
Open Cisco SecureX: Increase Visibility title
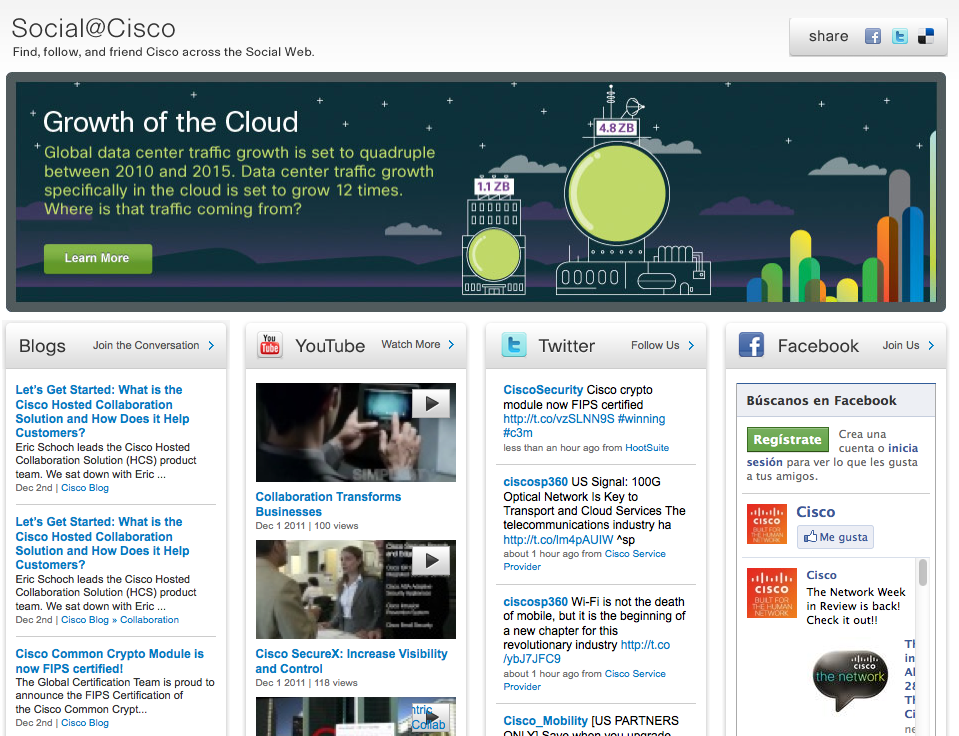(x=351, y=661)
